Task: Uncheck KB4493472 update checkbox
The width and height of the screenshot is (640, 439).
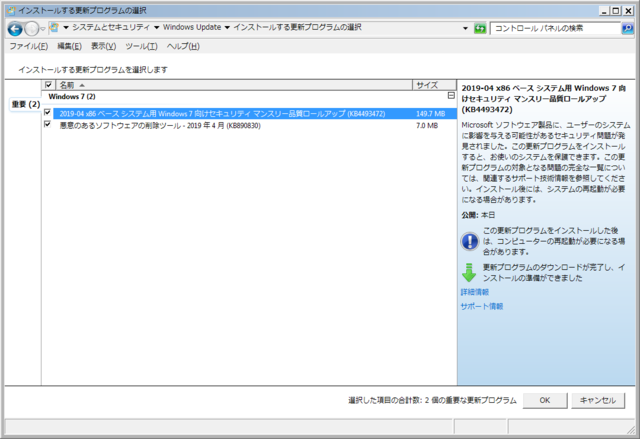Action: pos(47,112)
